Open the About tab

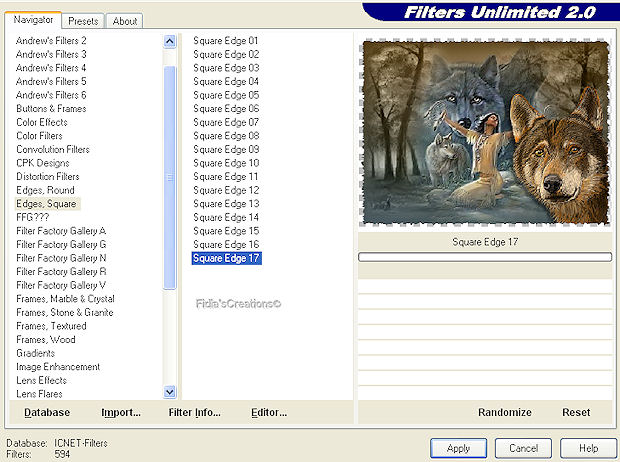pos(125,21)
